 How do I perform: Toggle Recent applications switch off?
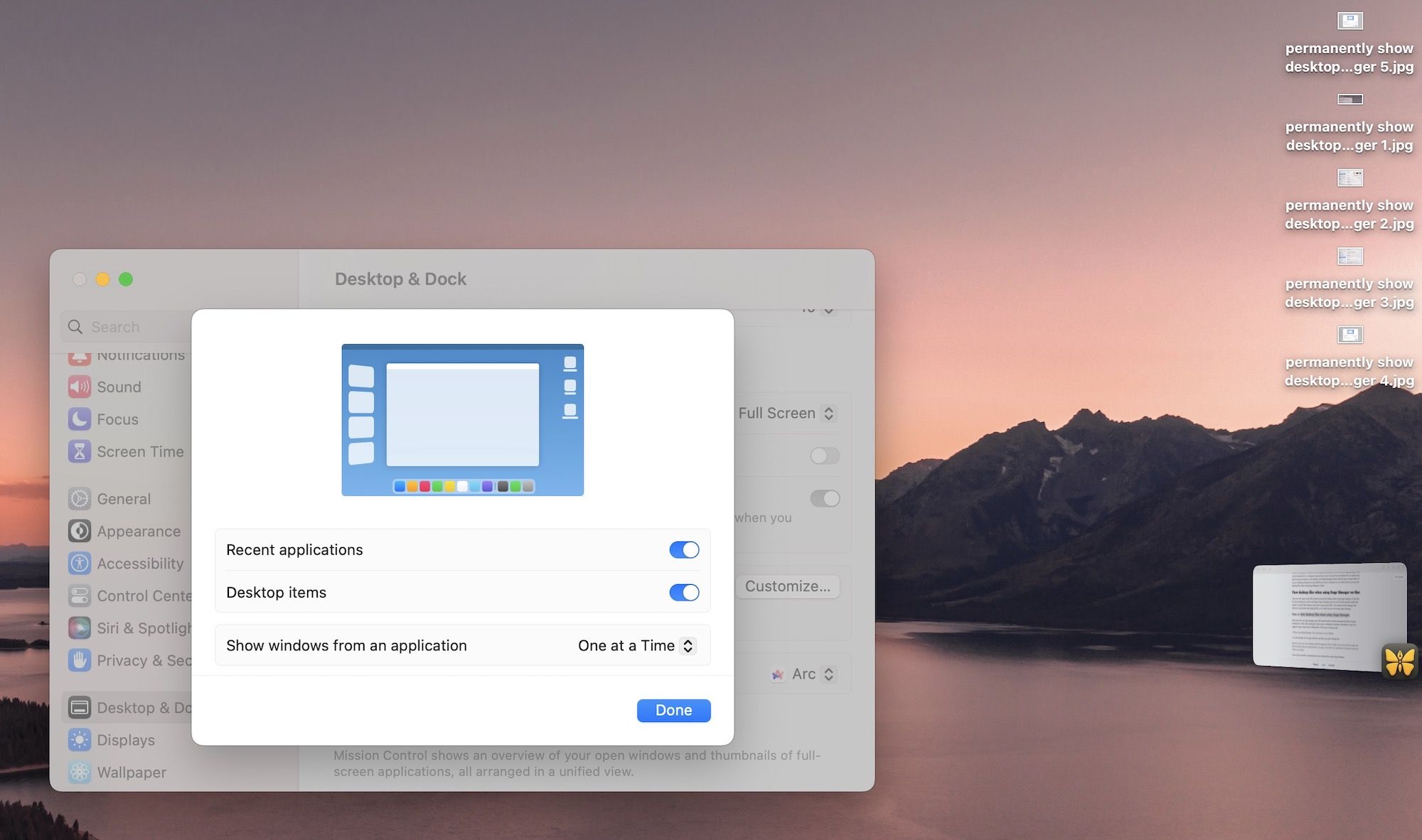click(x=684, y=550)
